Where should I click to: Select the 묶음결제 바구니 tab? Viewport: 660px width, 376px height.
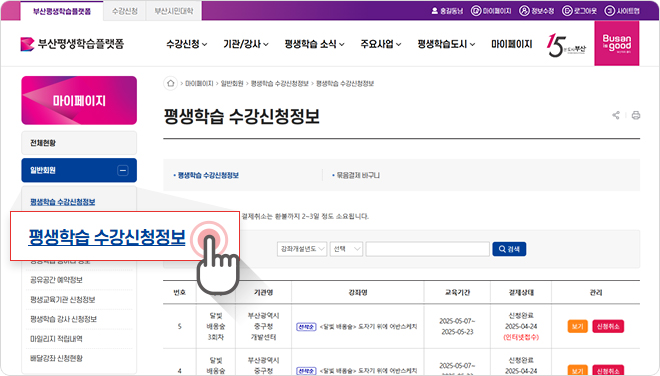pos(358,175)
